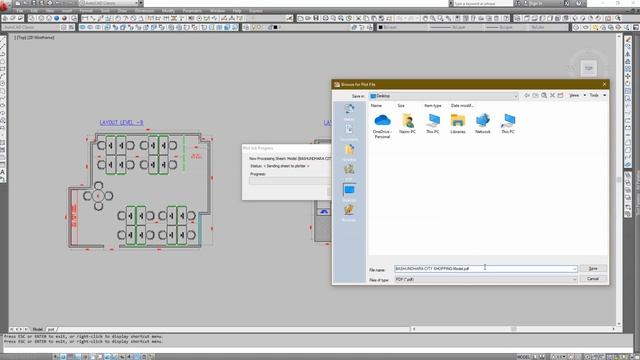The width and height of the screenshot is (640, 360).
Task: Select Buzzsaw in the dialog places sidebar
Action: pyautogui.click(x=349, y=213)
